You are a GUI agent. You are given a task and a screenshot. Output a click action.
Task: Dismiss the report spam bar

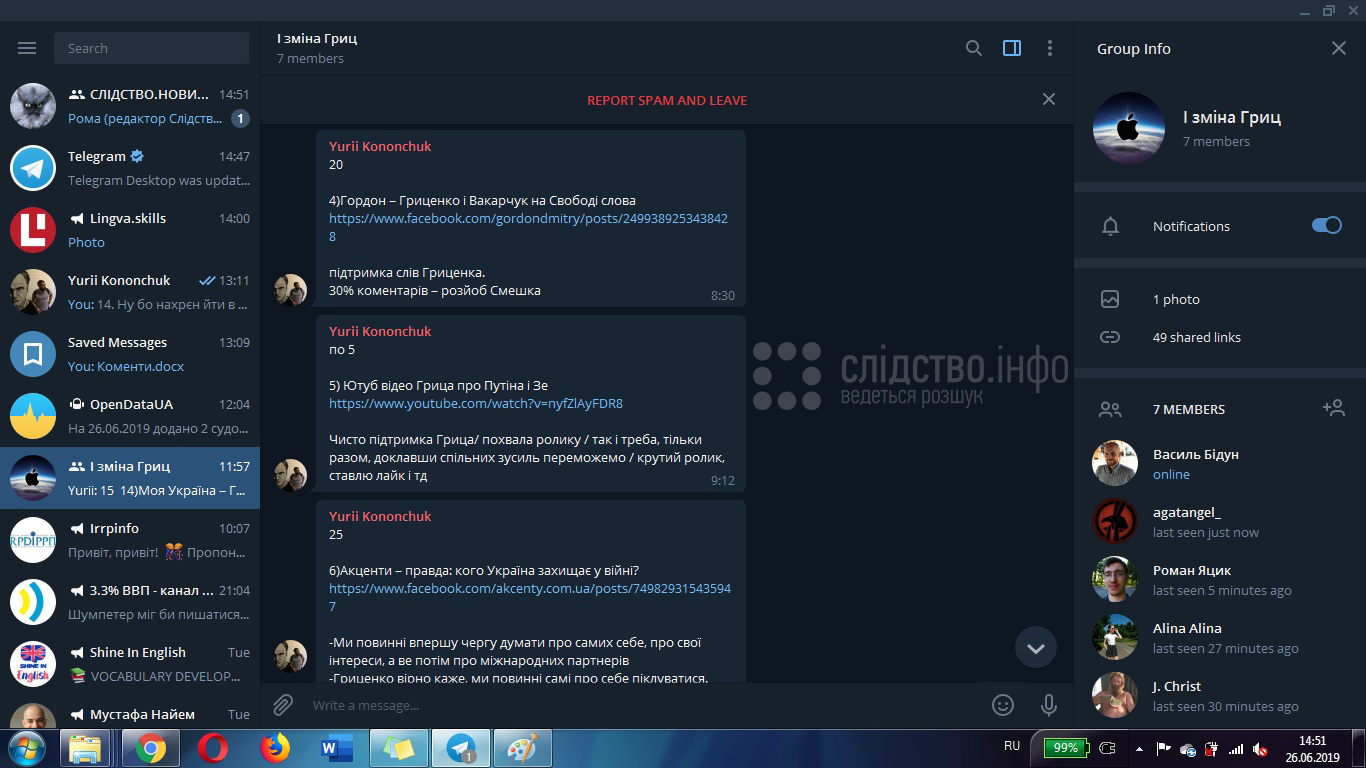(1048, 99)
